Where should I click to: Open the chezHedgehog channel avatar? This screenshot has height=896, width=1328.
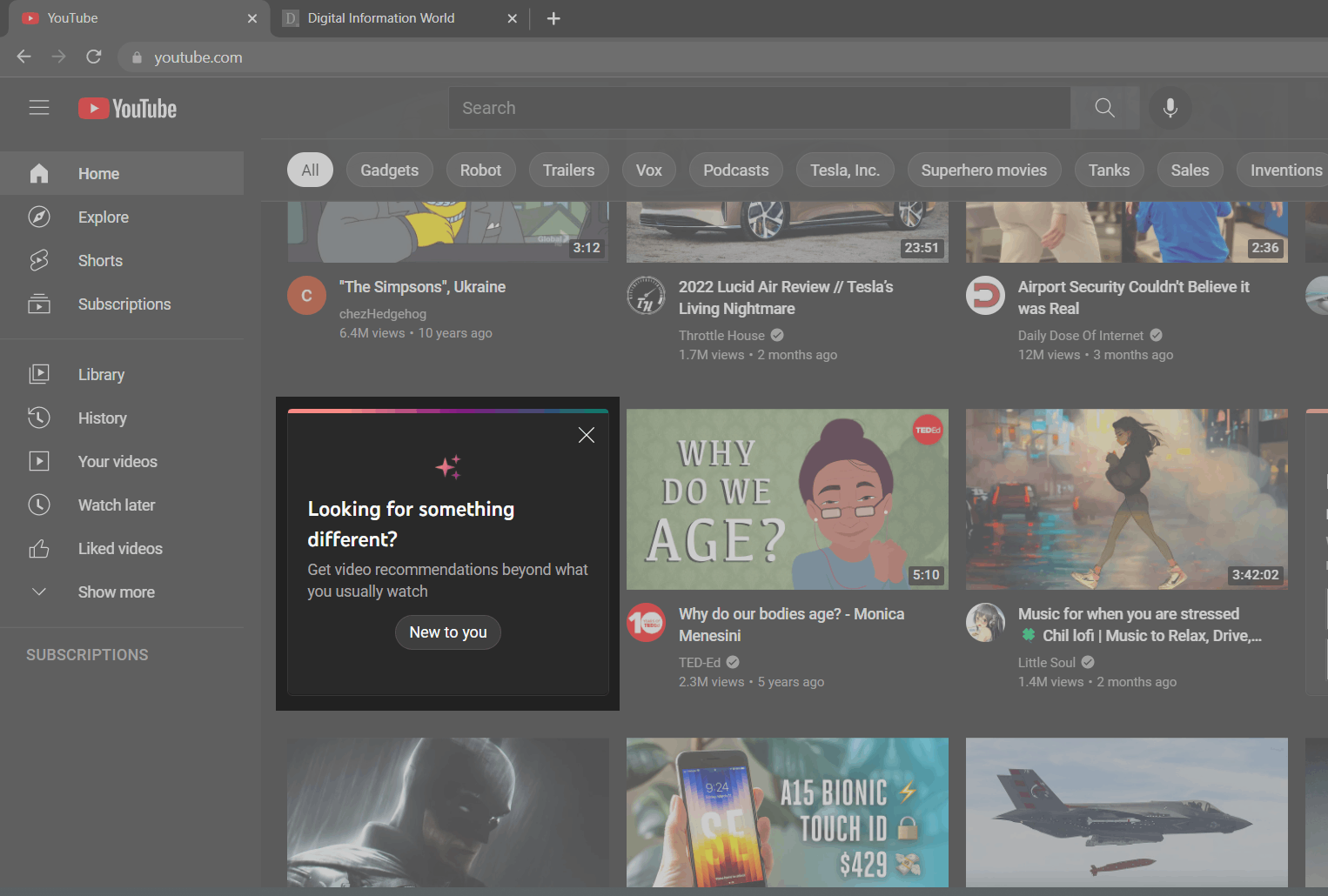pyautogui.click(x=306, y=296)
